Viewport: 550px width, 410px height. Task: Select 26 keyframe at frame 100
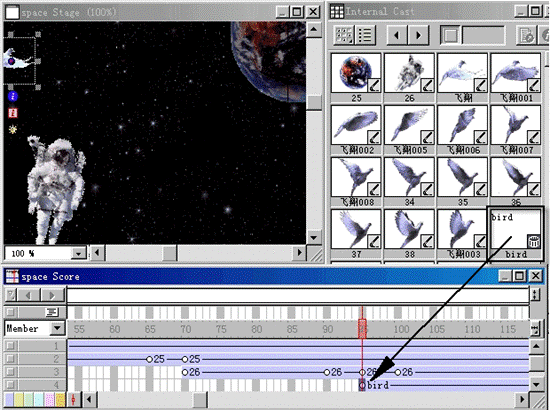(397, 372)
